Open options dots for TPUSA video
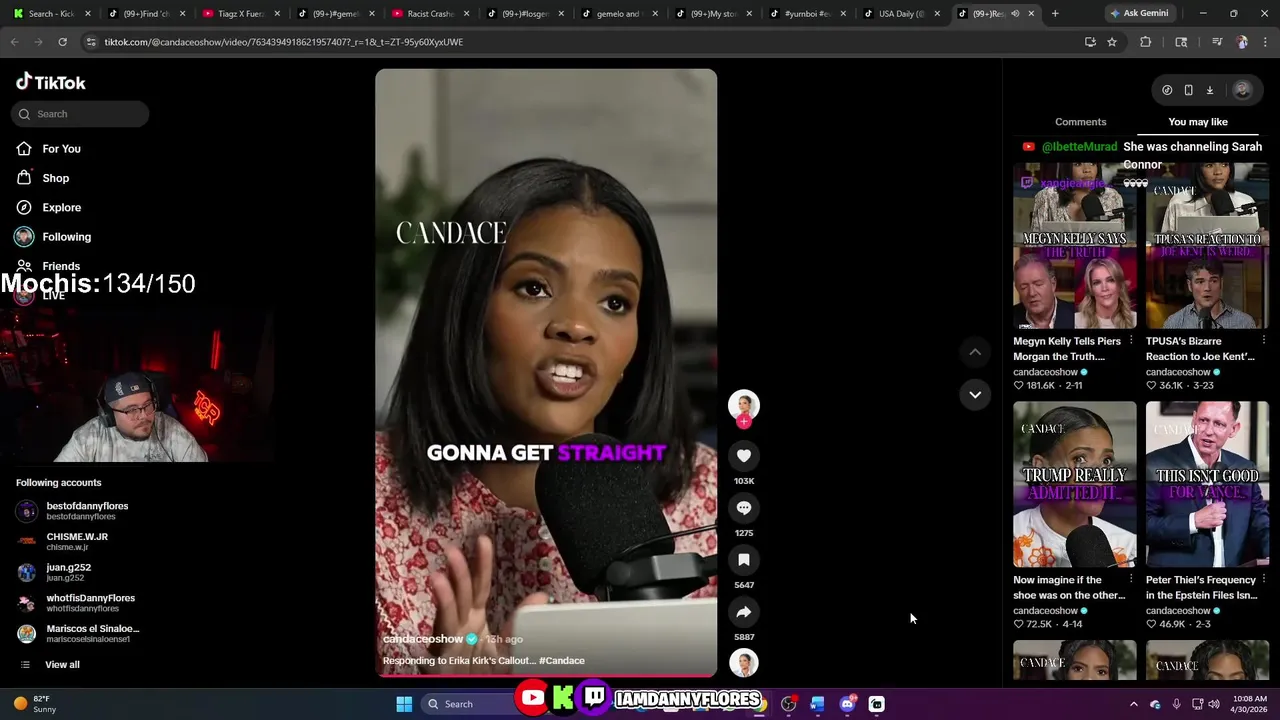The image size is (1280, 720). (1264, 341)
